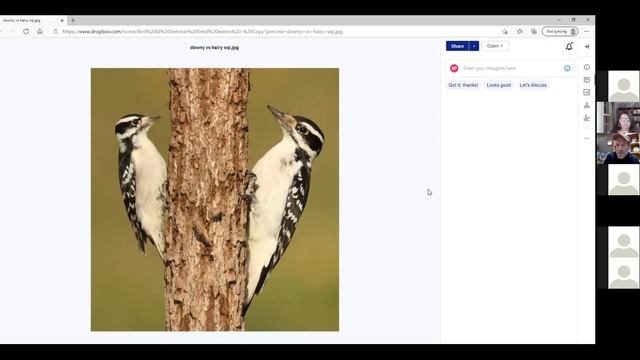The width and height of the screenshot is (640, 360).
Task: Reload the page with the refresh icon
Action: point(26,31)
